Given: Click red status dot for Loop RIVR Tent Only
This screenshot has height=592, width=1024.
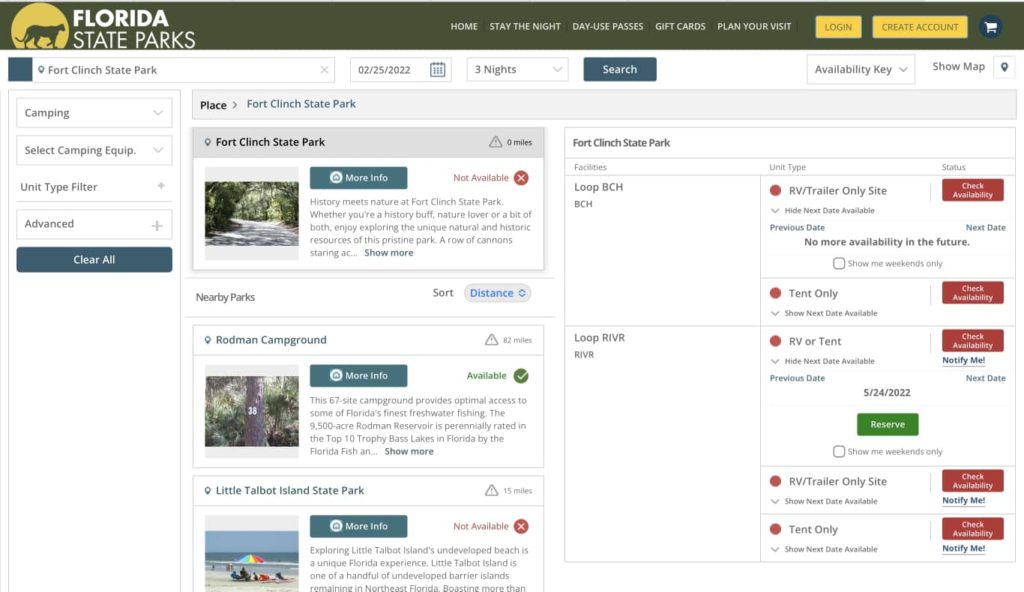Looking at the screenshot, I should tap(775, 529).
